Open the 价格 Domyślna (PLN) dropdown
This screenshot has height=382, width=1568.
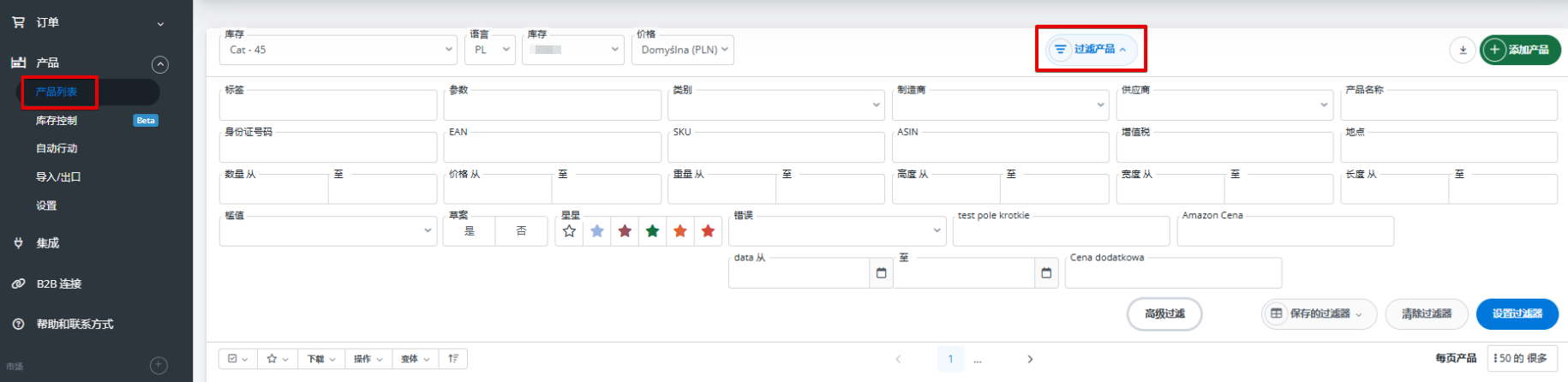683,50
